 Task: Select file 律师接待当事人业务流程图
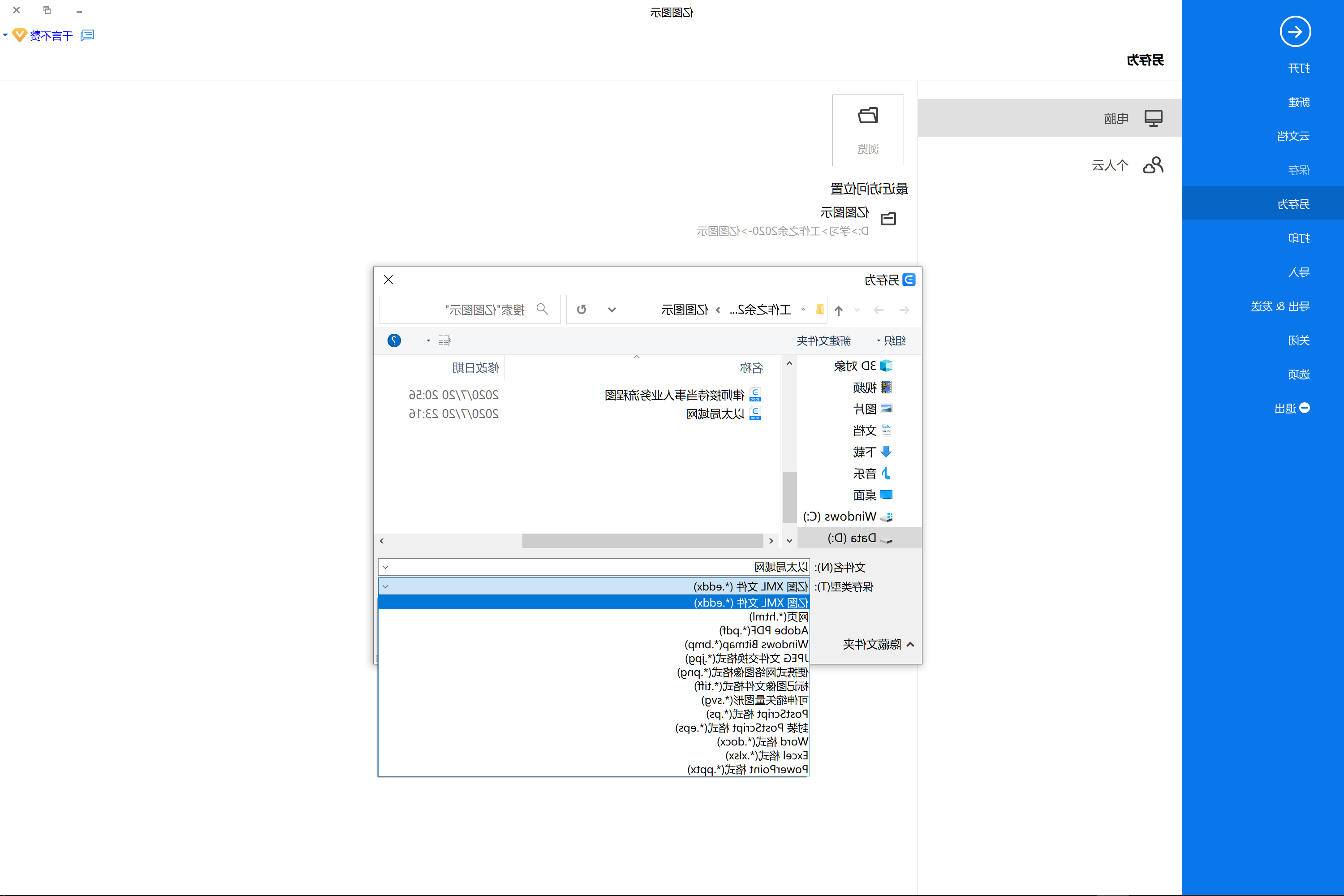click(x=682, y=395)
